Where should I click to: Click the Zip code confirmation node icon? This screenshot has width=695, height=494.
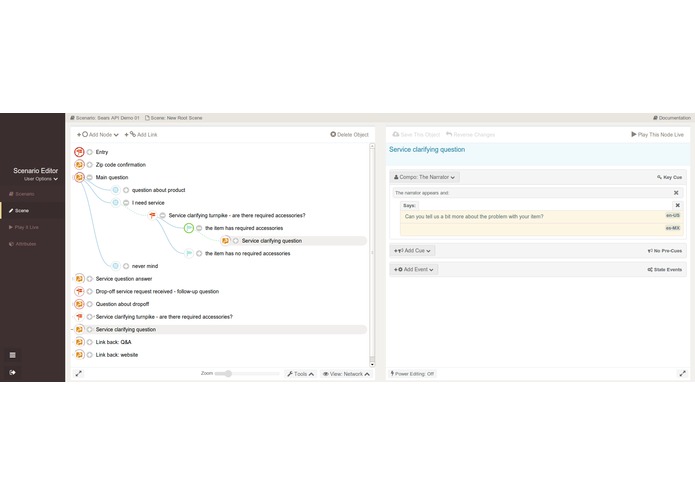[x=79, y=165]
